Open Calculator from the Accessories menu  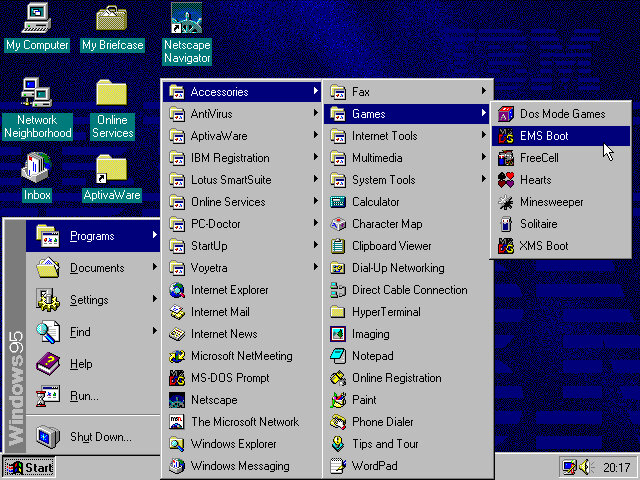pyautogui.click(x=375, y=202)
